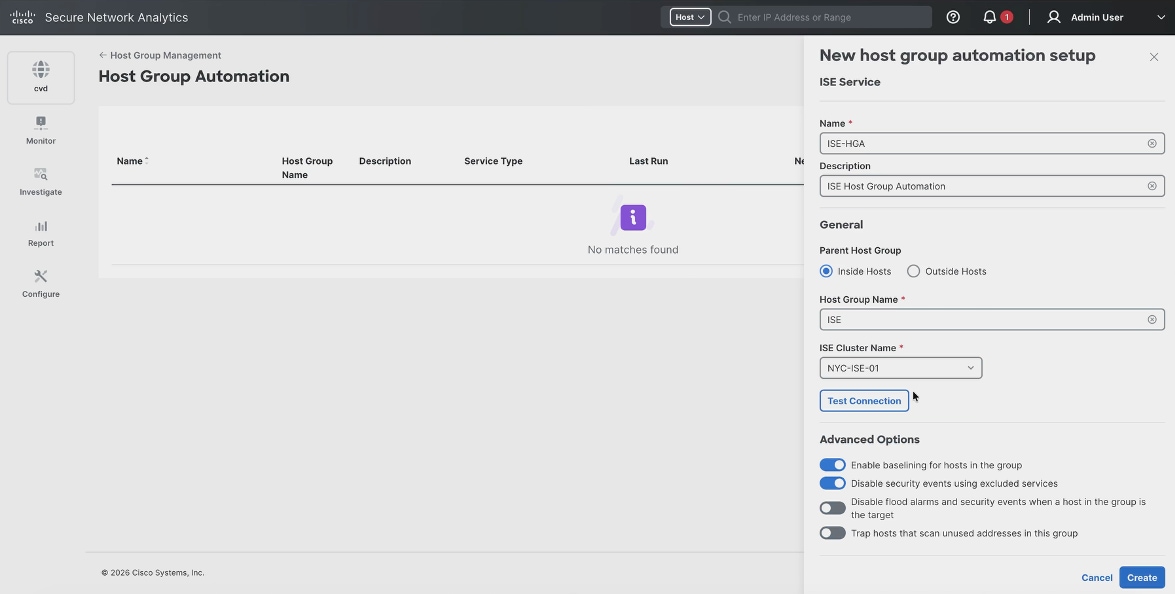This screenshot has width=1175, height=594.
Task: Click the back arrow next to Host Group Management
Action: tap(103, 55)
